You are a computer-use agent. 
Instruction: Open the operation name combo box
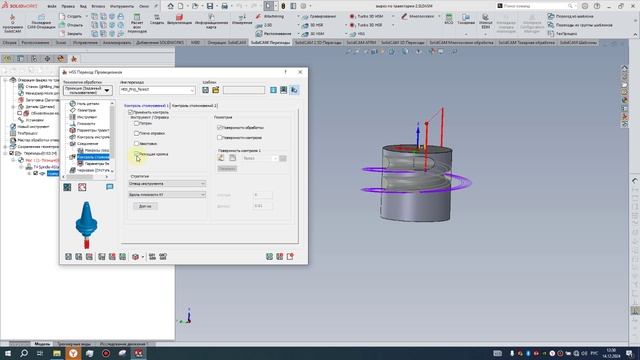pyautogui.click(x=157, y=90)
